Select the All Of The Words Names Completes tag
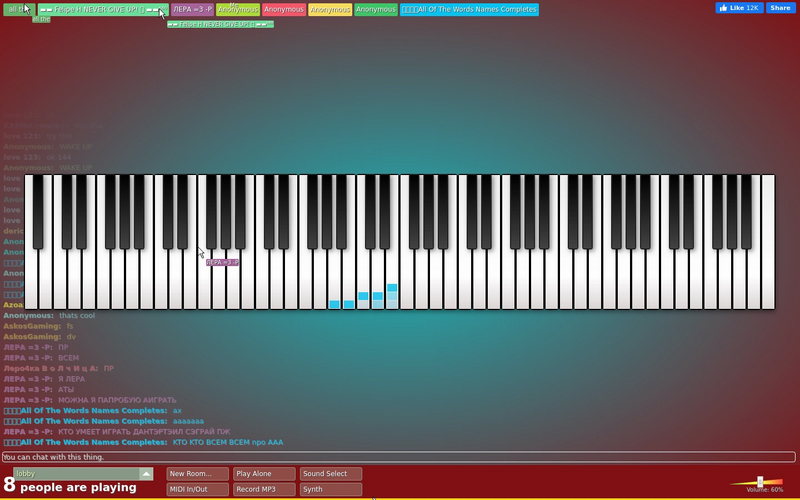Viewport: 800px width, 500px height. pos(469,9)
